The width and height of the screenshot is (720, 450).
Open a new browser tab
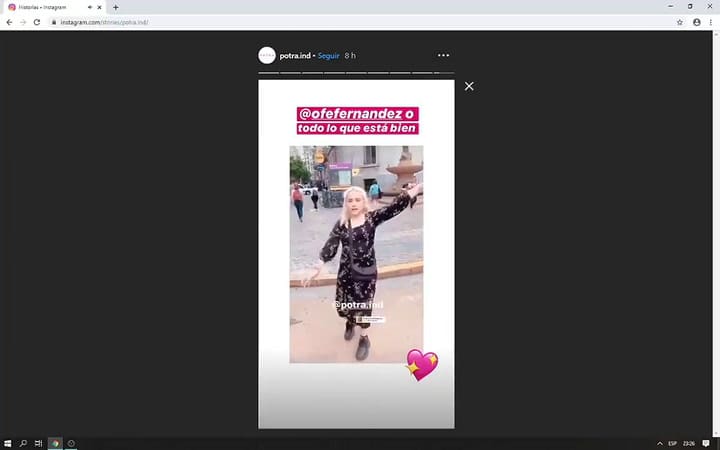click(116, 7)
